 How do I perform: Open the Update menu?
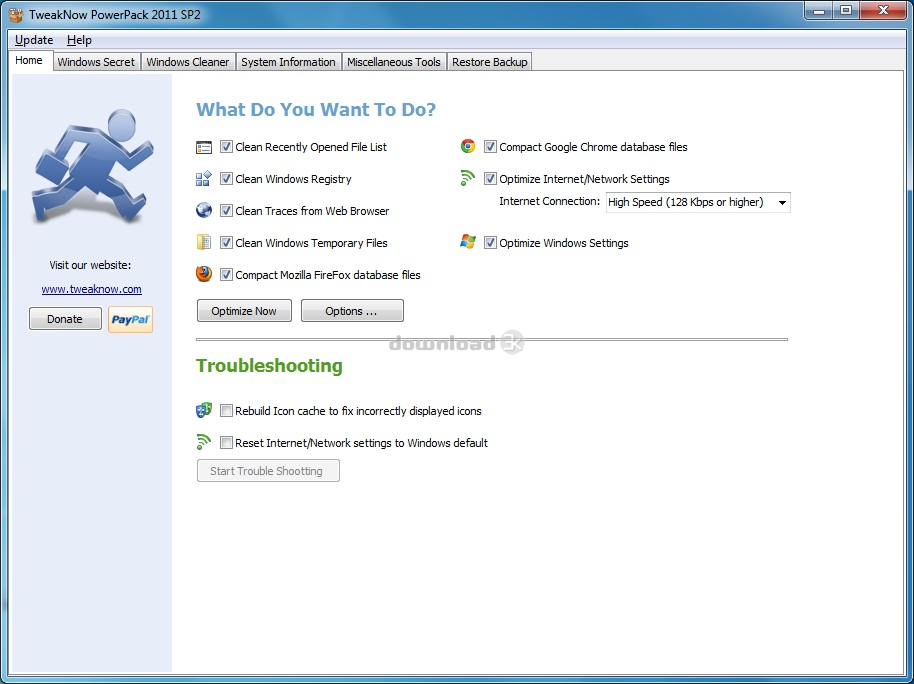[34, 40]
